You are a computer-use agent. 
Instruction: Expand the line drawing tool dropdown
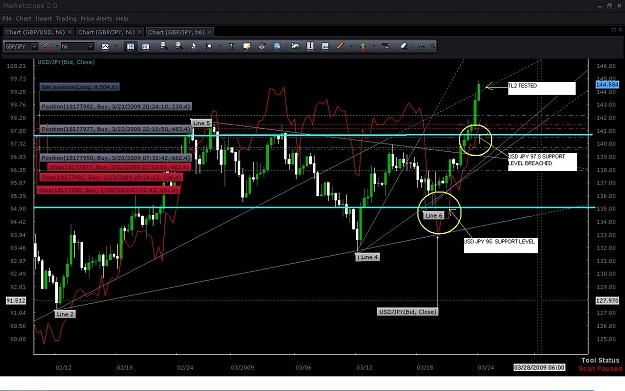[x=352, y=47]
